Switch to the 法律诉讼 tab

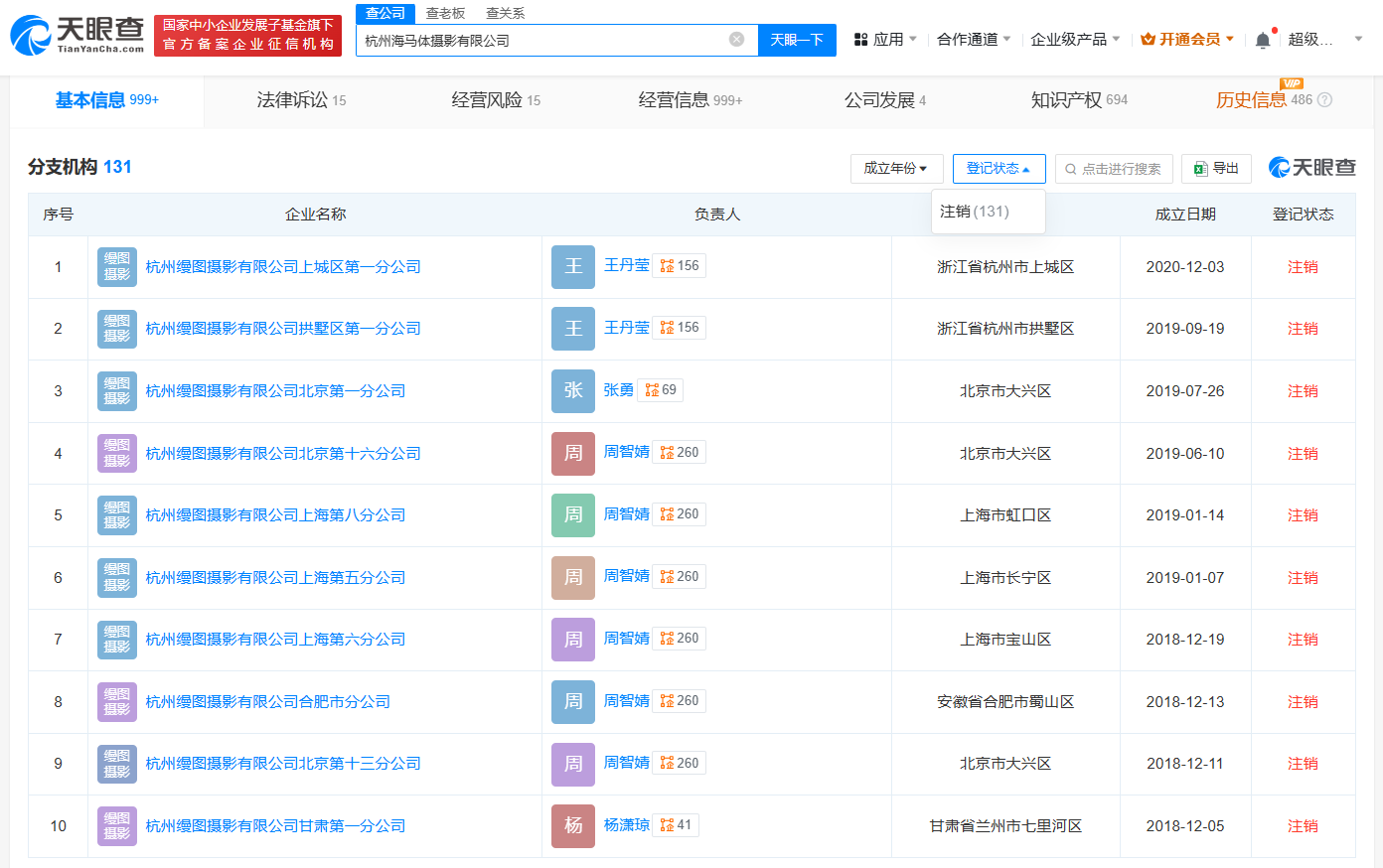[x=301, y=100]
